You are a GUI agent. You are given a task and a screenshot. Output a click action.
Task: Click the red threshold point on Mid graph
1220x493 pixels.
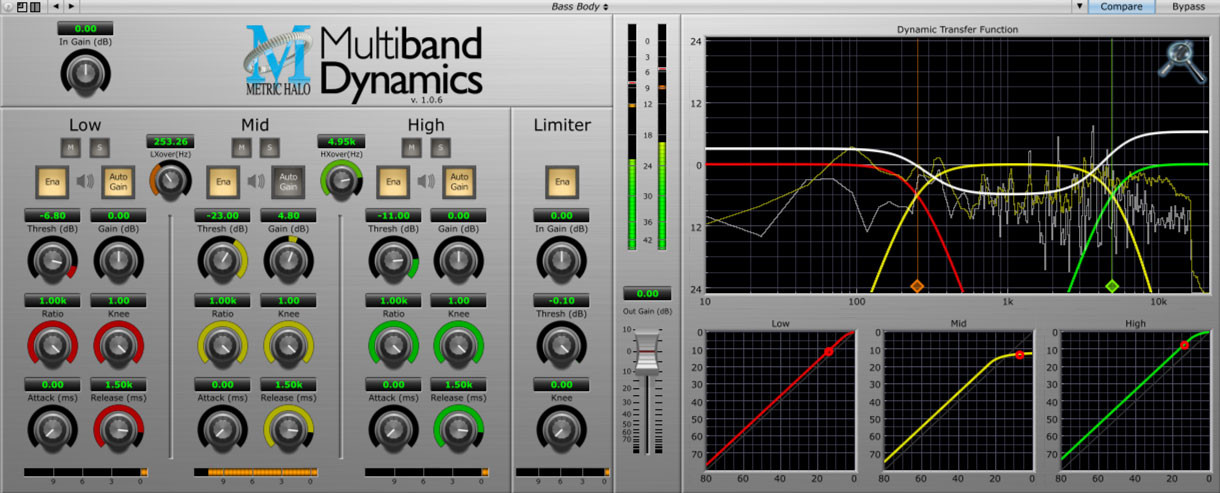(x=1019, y=355)
